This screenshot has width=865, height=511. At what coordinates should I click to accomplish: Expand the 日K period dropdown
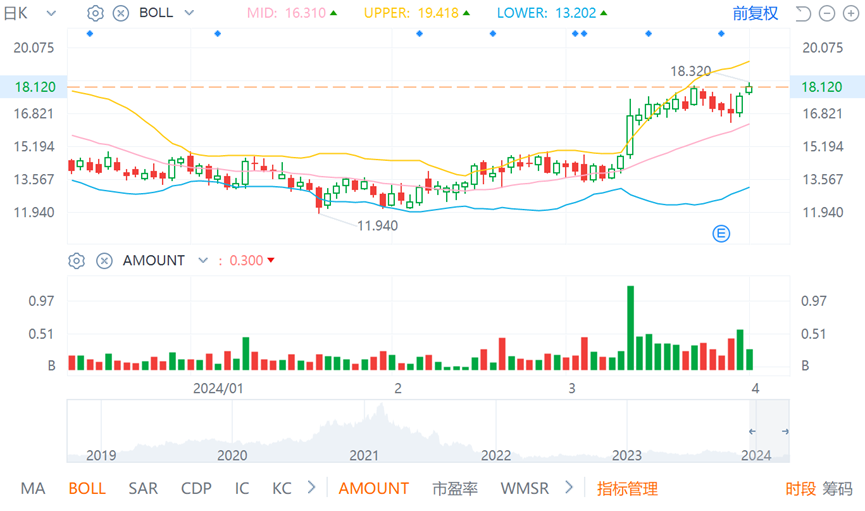point(51,13)
